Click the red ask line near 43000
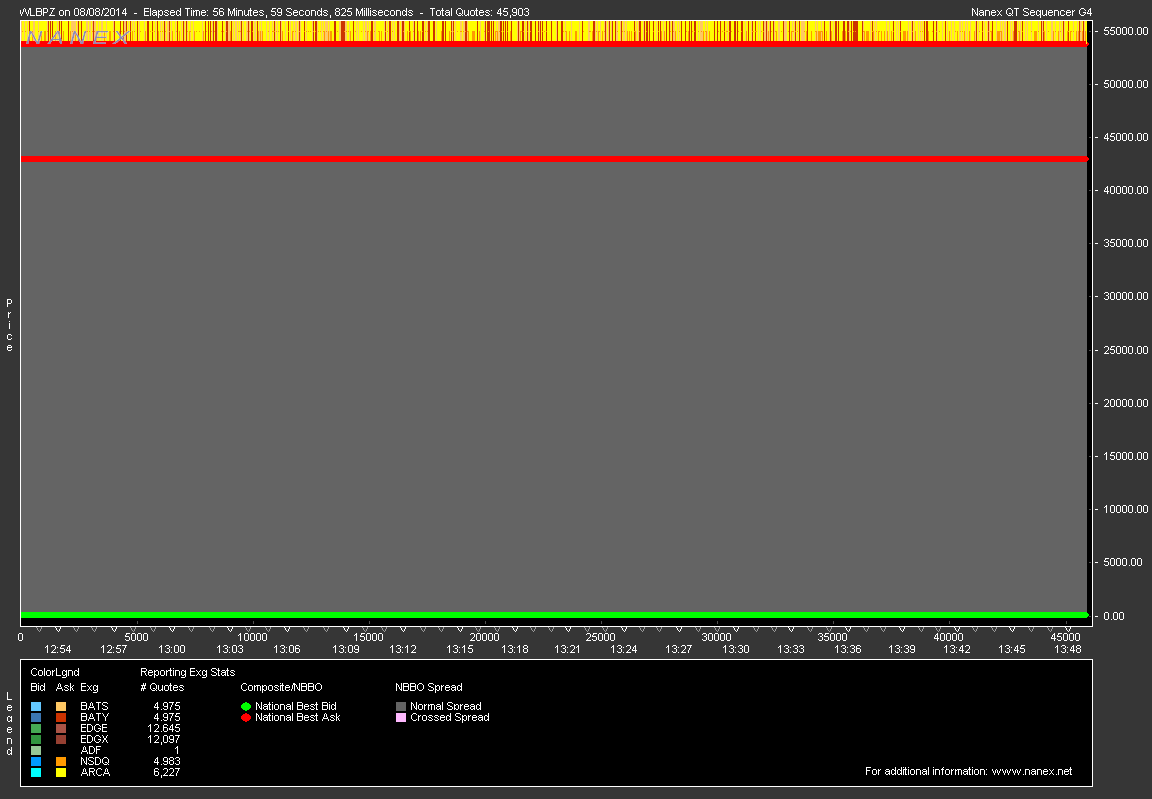The image size is (1152, 799). point(554,159)
